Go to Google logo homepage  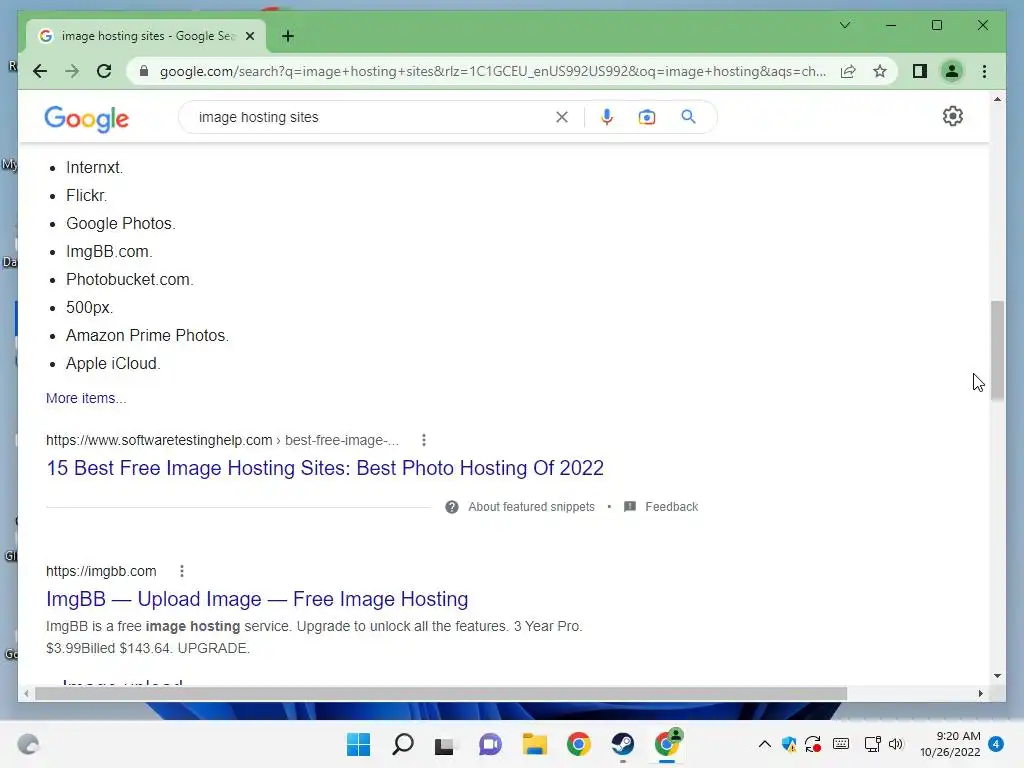click(x=87, y=119)
